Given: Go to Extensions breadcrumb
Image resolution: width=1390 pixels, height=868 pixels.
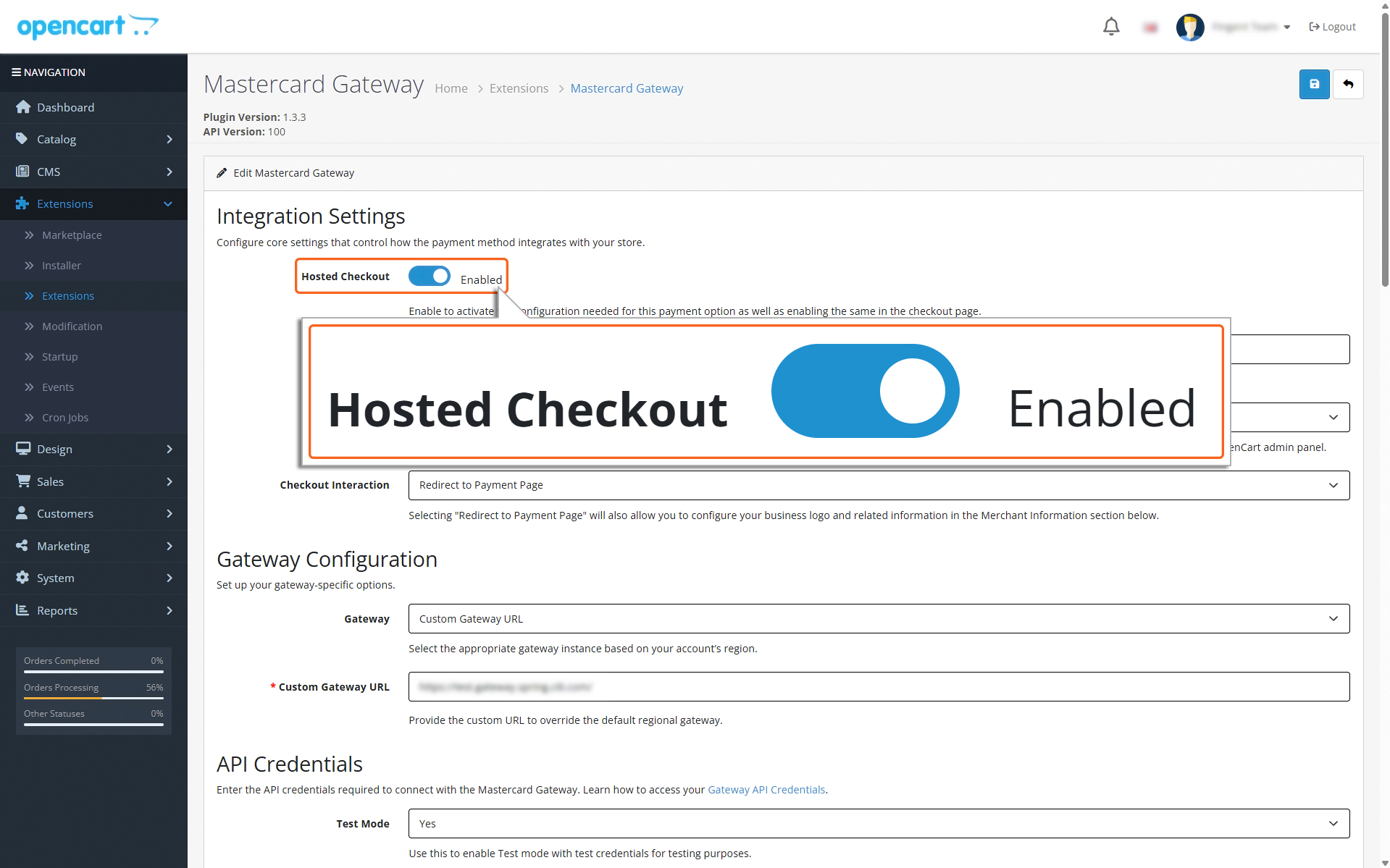Looking at the screenshot, I should click(x=519, y=88).
